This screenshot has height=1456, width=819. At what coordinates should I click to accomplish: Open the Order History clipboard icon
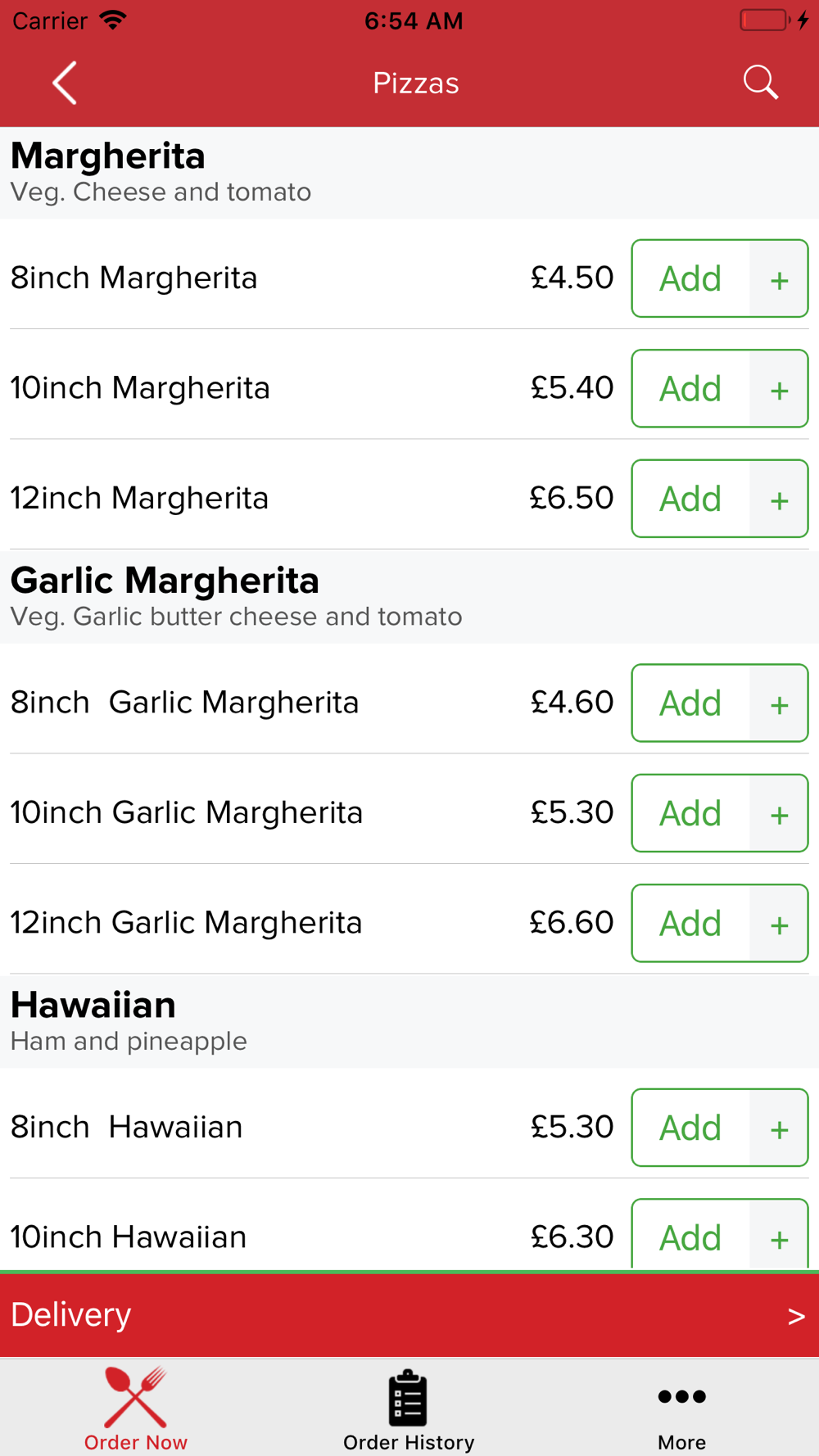(408, 1398)
